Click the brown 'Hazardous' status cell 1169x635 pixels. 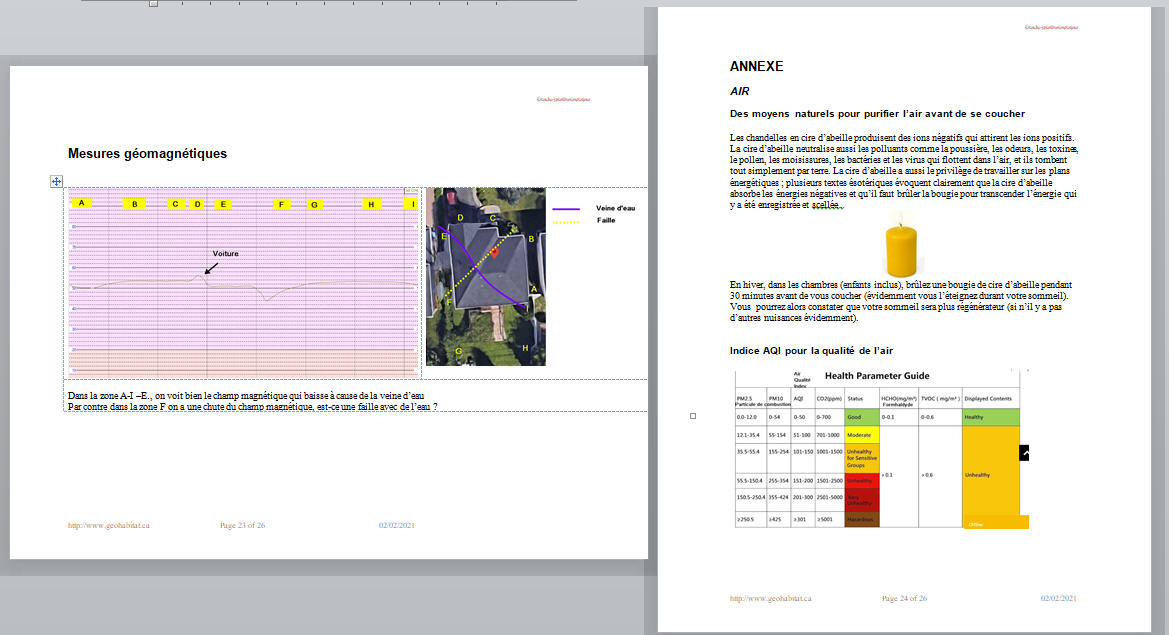[x=861, y=520]
